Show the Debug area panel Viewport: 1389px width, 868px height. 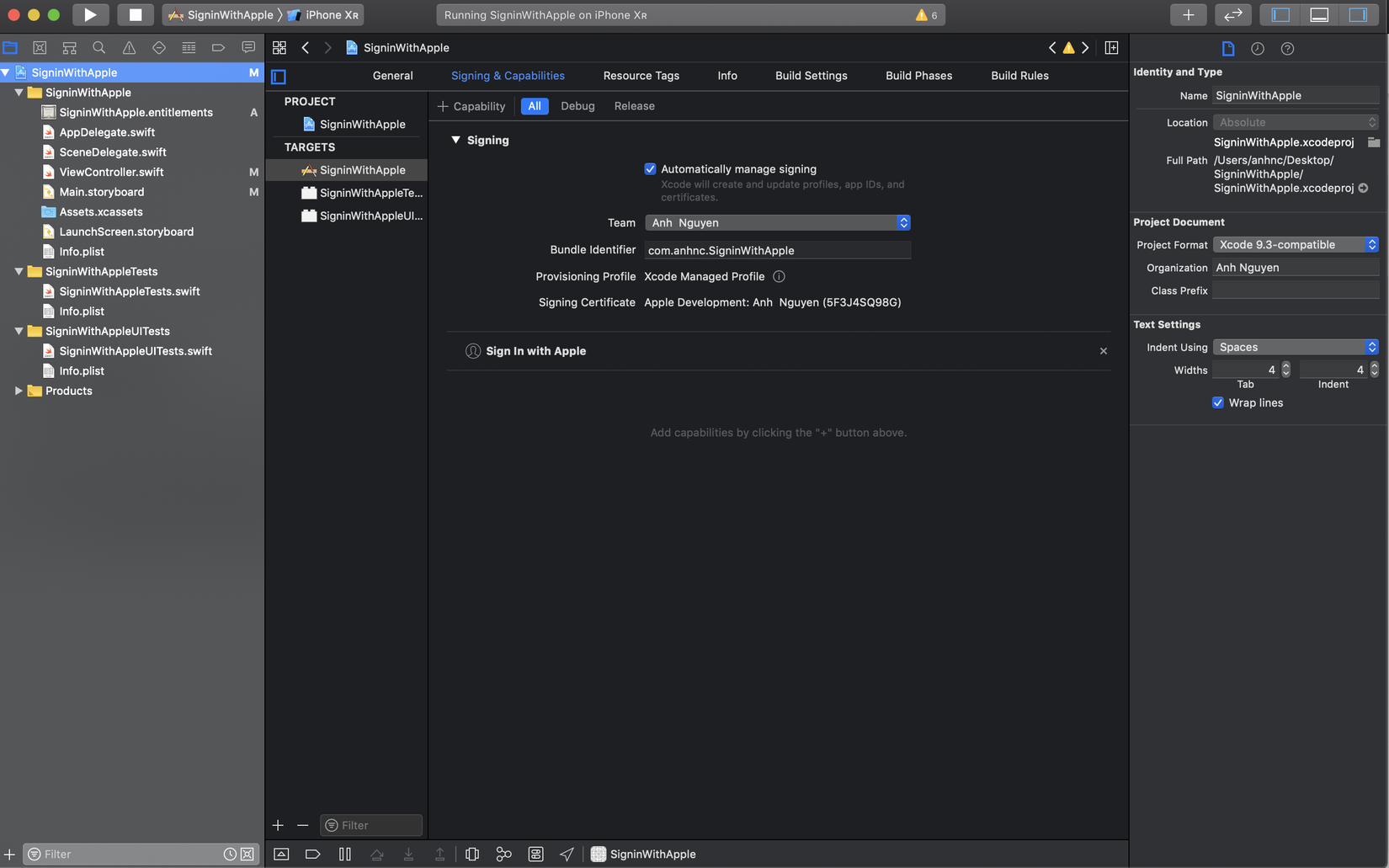[x=1319, y=14]
